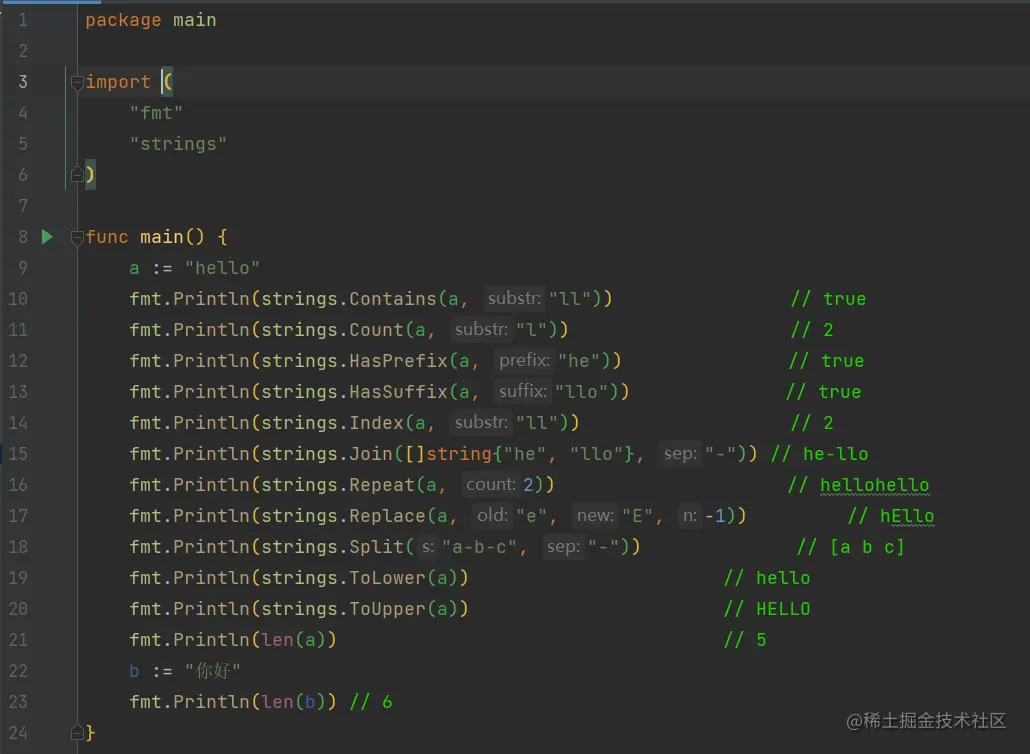Click the "prefix:" parameter hint
The height and width of the screenshot is (754, 1030).
(x=524, y=361)
